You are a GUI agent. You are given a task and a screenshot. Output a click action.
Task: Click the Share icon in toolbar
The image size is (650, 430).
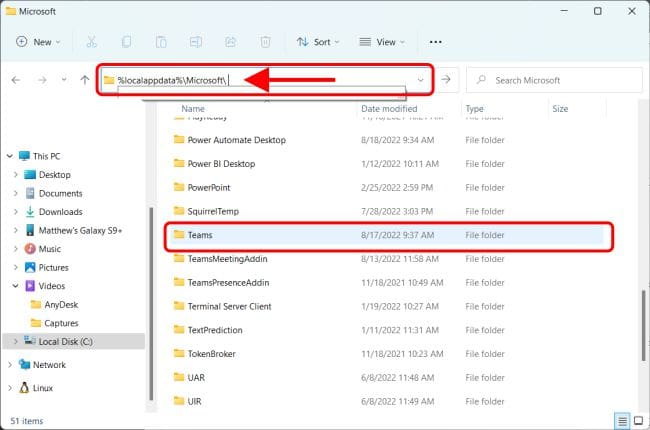pos(230,42)
